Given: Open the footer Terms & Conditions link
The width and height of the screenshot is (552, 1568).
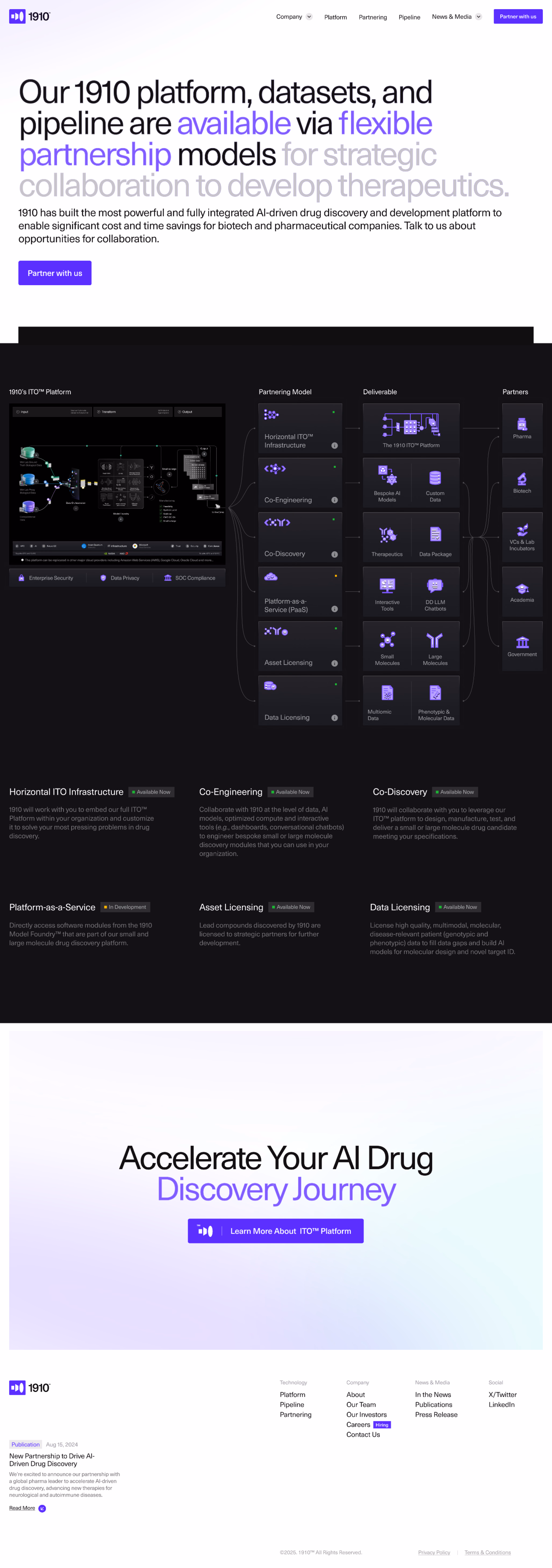Looking at the screenshot, I should tap(488, 1553).
